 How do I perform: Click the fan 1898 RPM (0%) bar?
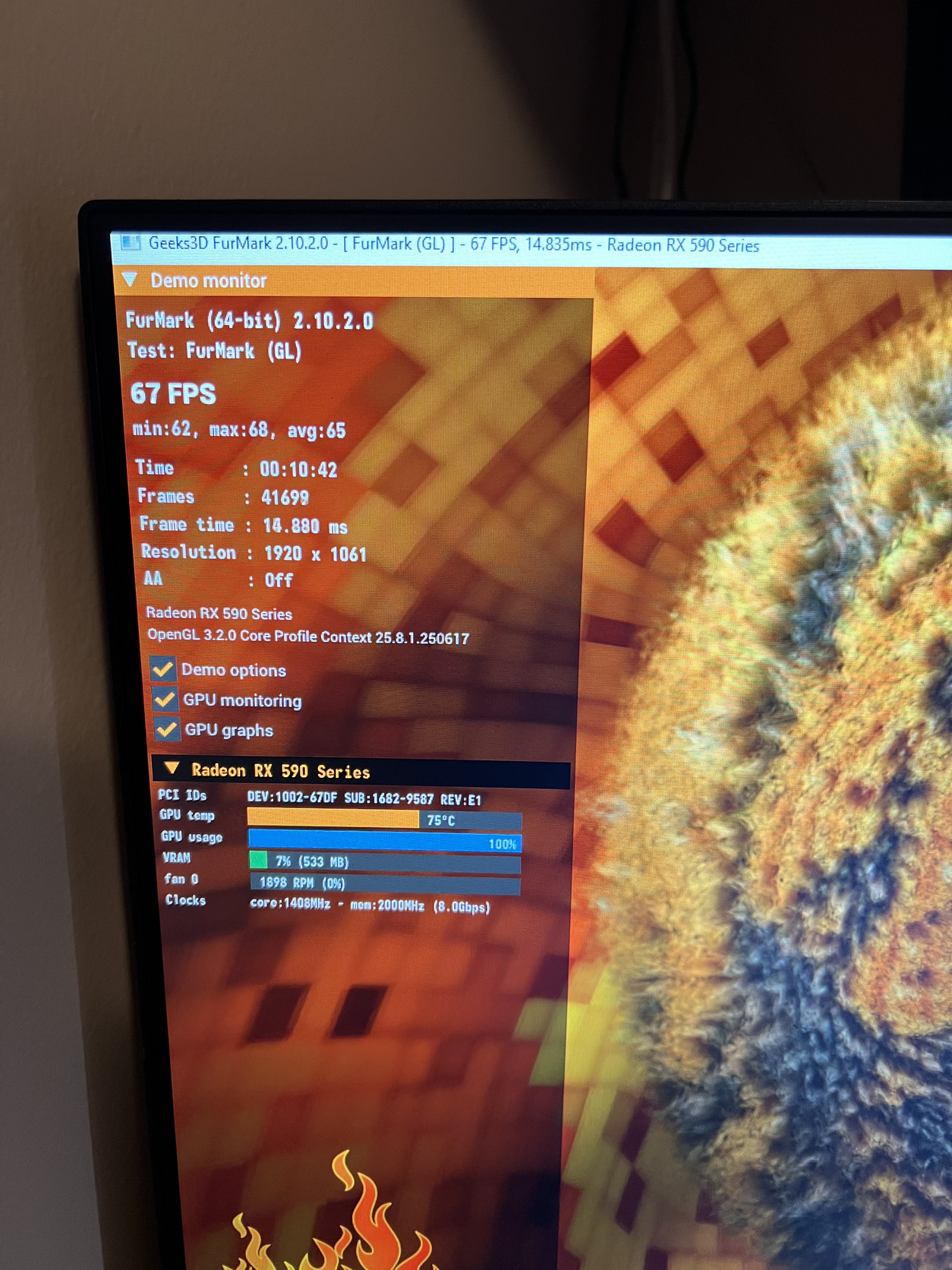point(386,883)
